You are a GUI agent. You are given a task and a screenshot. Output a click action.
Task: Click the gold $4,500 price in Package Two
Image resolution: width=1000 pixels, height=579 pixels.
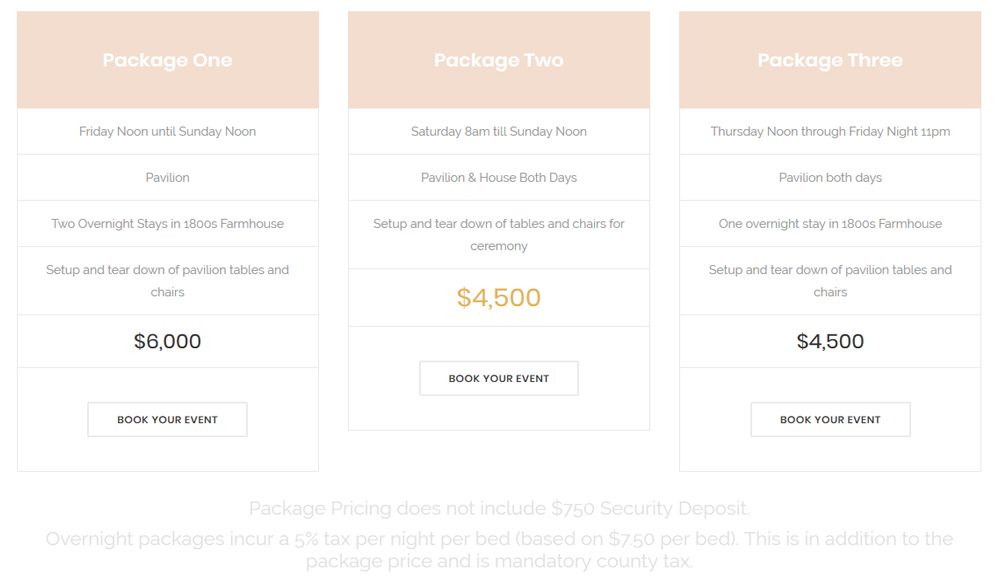point(499,298)
